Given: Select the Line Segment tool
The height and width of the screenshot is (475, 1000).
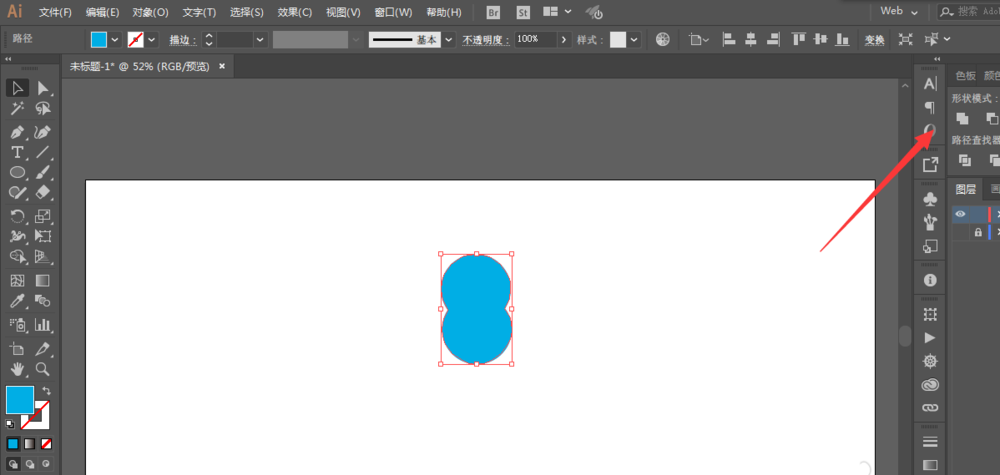Looking at the screenshot, I should pos(43,152).
